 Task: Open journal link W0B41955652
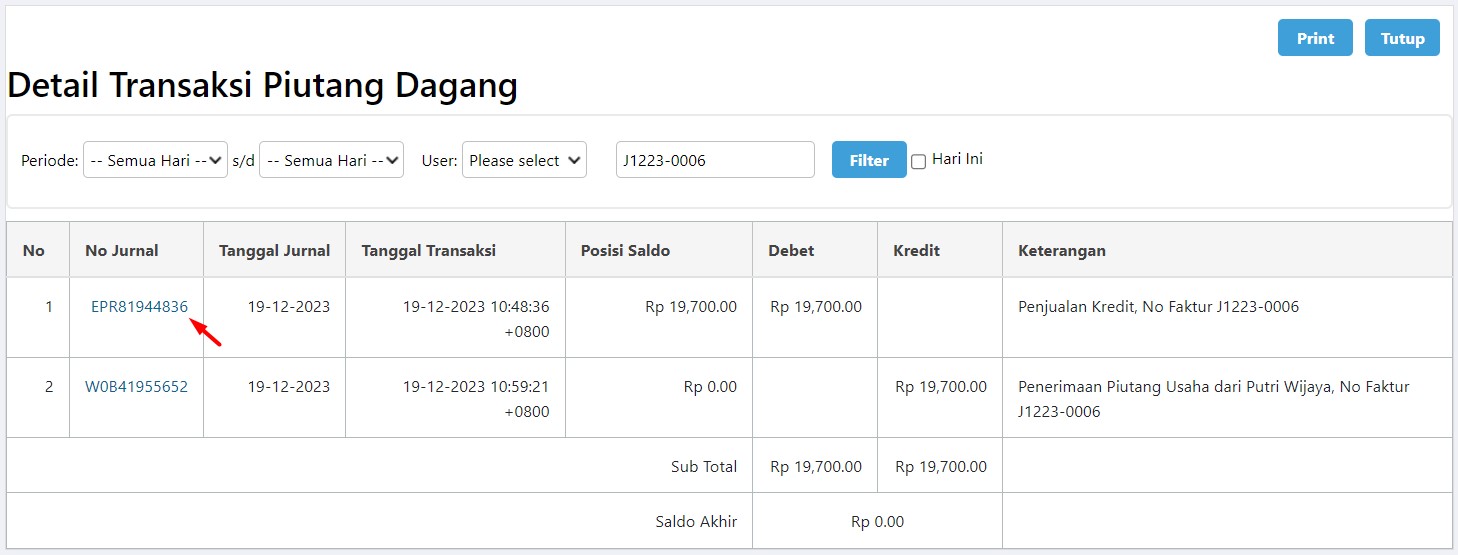[x=136, y=387]
